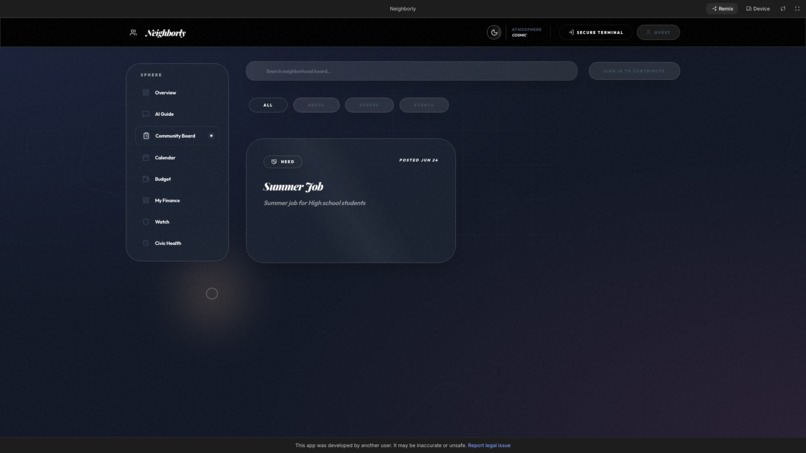806x453 pixels.
Task: Click Sign In To Contribute button
Action: (634, 71)
